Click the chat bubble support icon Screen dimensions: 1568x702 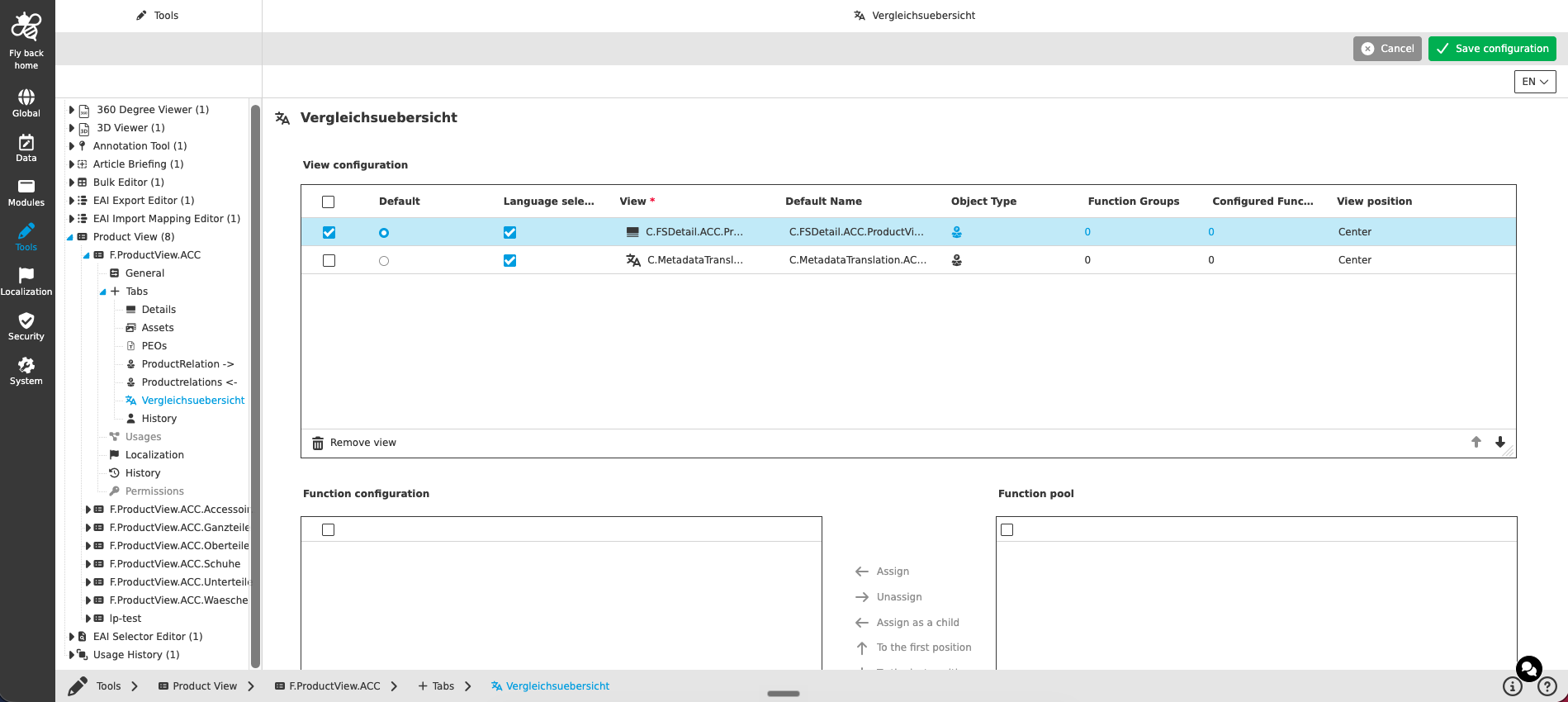point(1529,668)
